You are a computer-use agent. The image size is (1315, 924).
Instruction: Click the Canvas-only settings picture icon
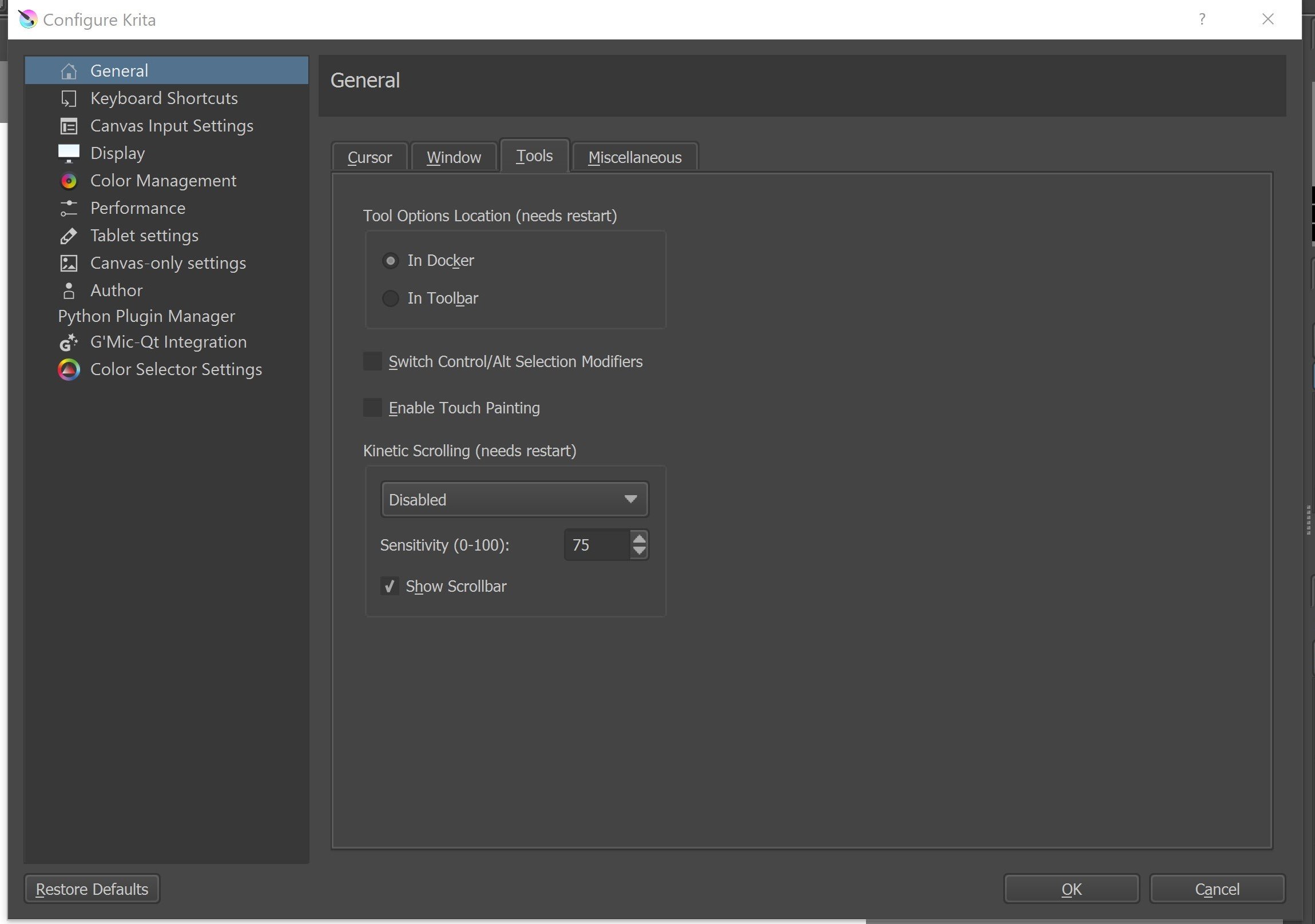[69, 264]
